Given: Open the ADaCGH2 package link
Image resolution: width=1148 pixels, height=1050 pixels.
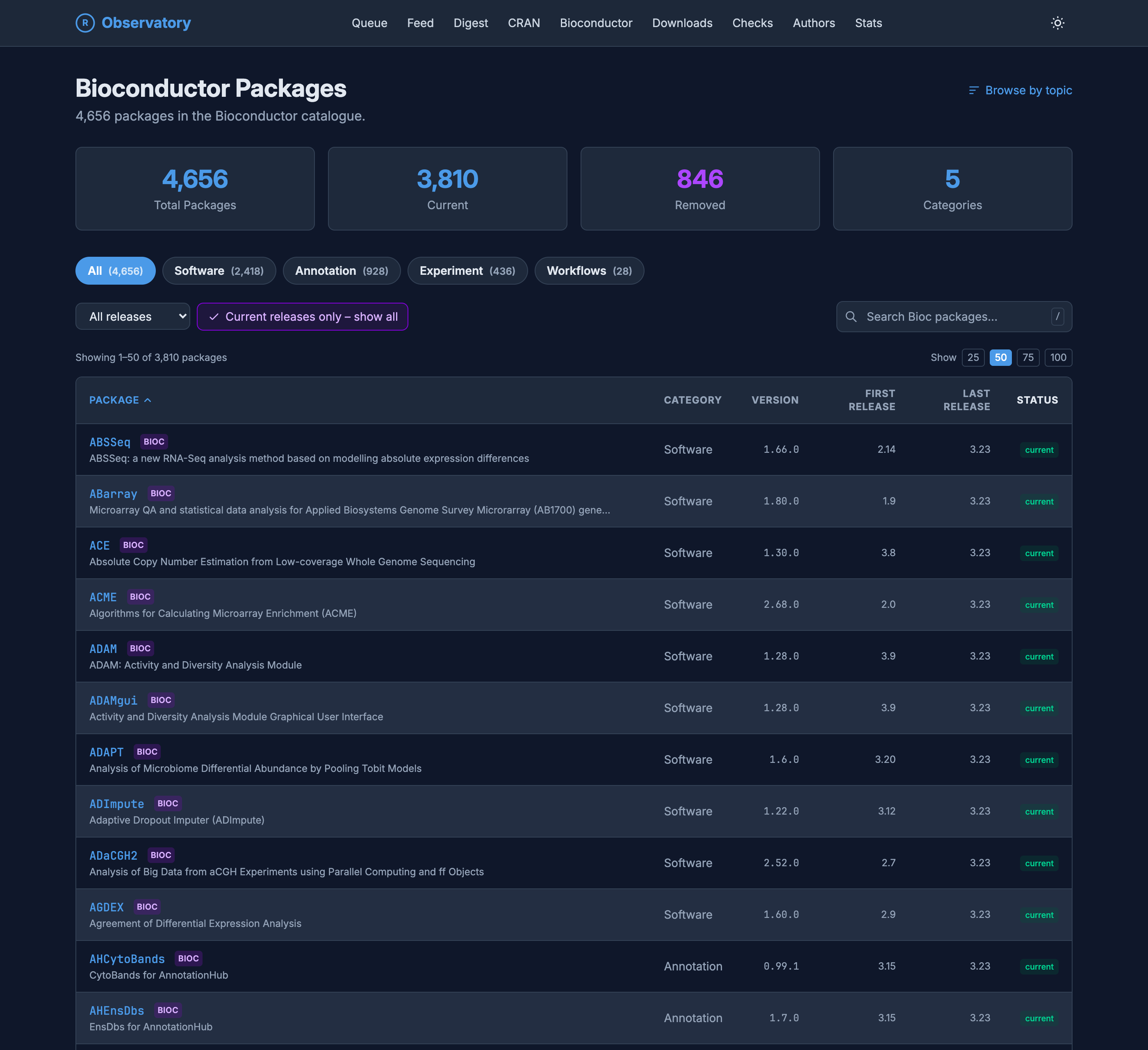Looking at the screenshot, I should 113,856.
